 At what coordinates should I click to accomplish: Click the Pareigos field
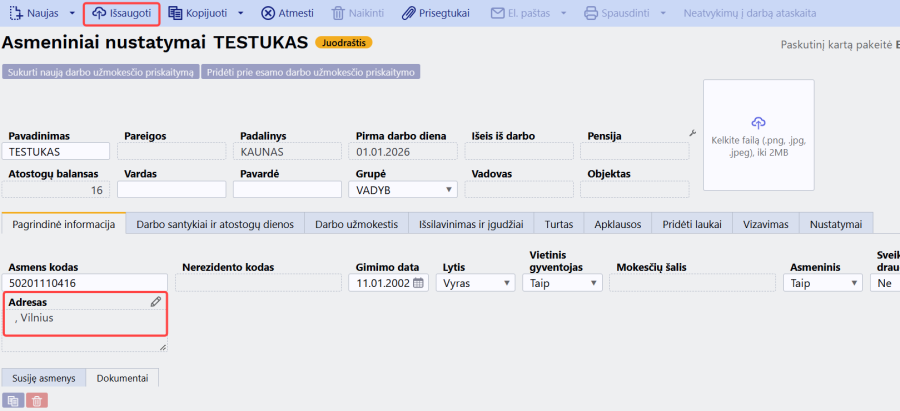[x=172, y=152]
